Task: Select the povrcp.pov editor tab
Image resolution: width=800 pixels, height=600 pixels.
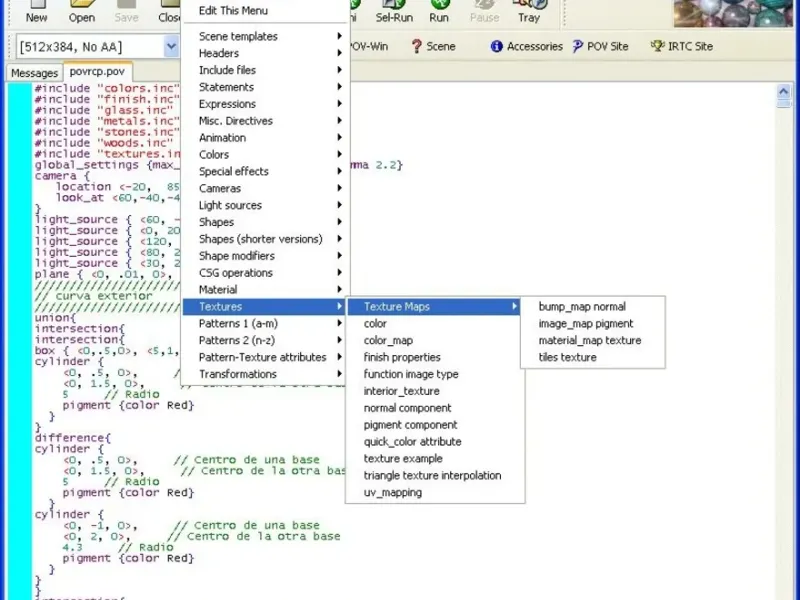Action: click(97, 73)
